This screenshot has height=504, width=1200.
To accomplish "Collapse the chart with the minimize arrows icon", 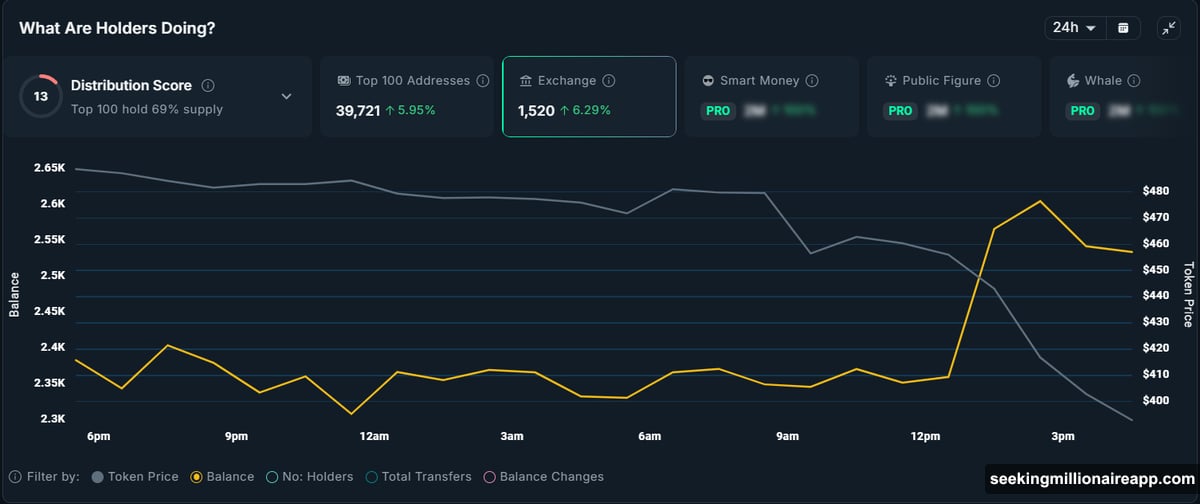I will pos(1168,28).
